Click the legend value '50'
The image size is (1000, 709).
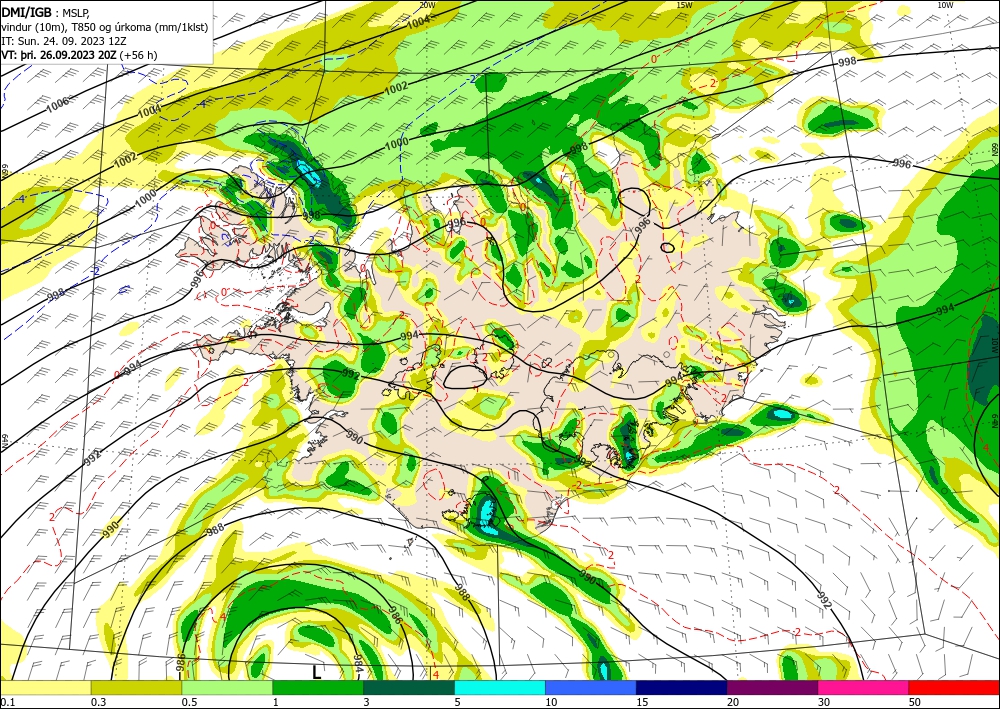(915, 702)
